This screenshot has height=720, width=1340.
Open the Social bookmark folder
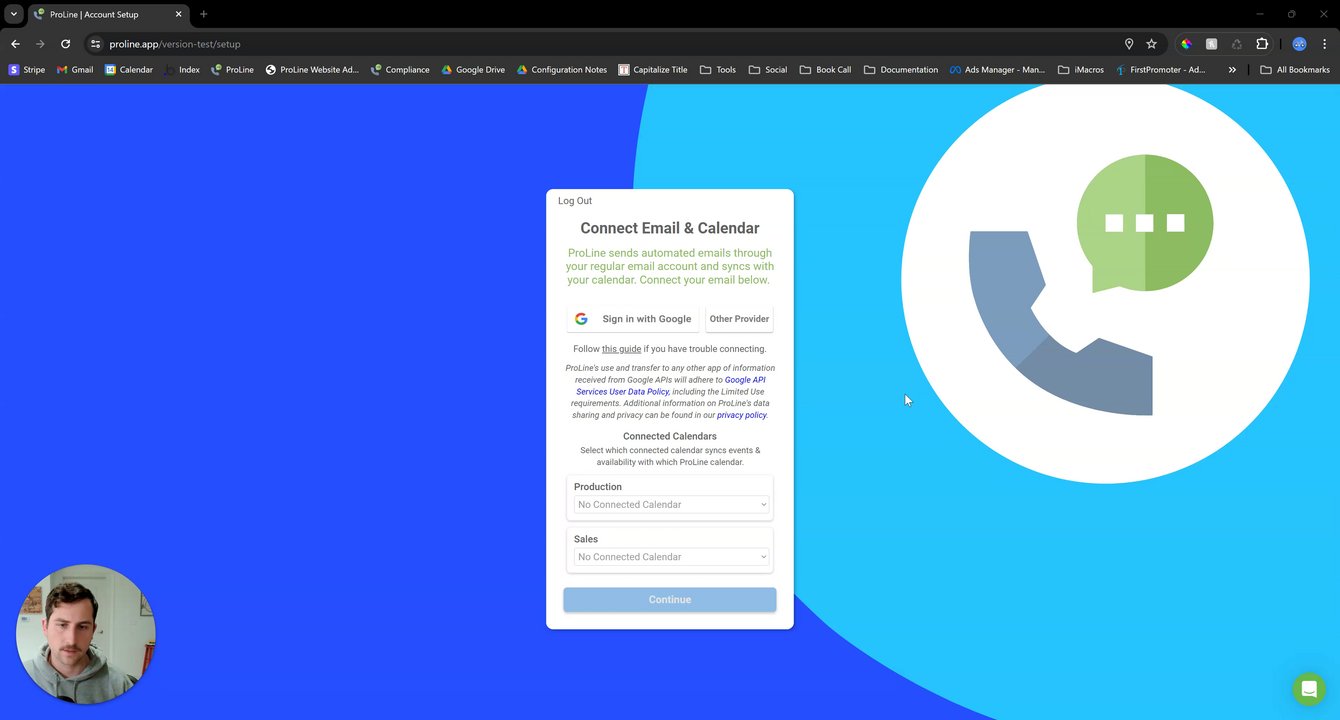pos(768,70)
